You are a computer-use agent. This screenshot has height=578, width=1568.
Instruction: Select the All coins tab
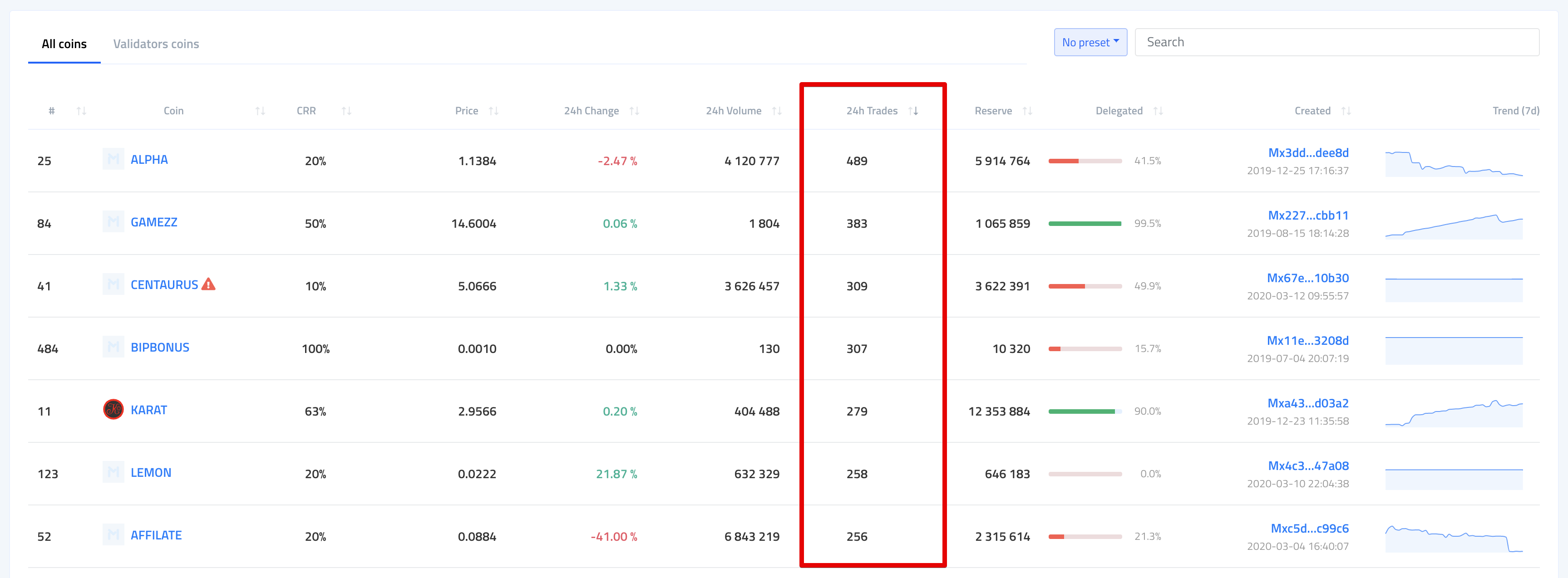click(64, 44)
